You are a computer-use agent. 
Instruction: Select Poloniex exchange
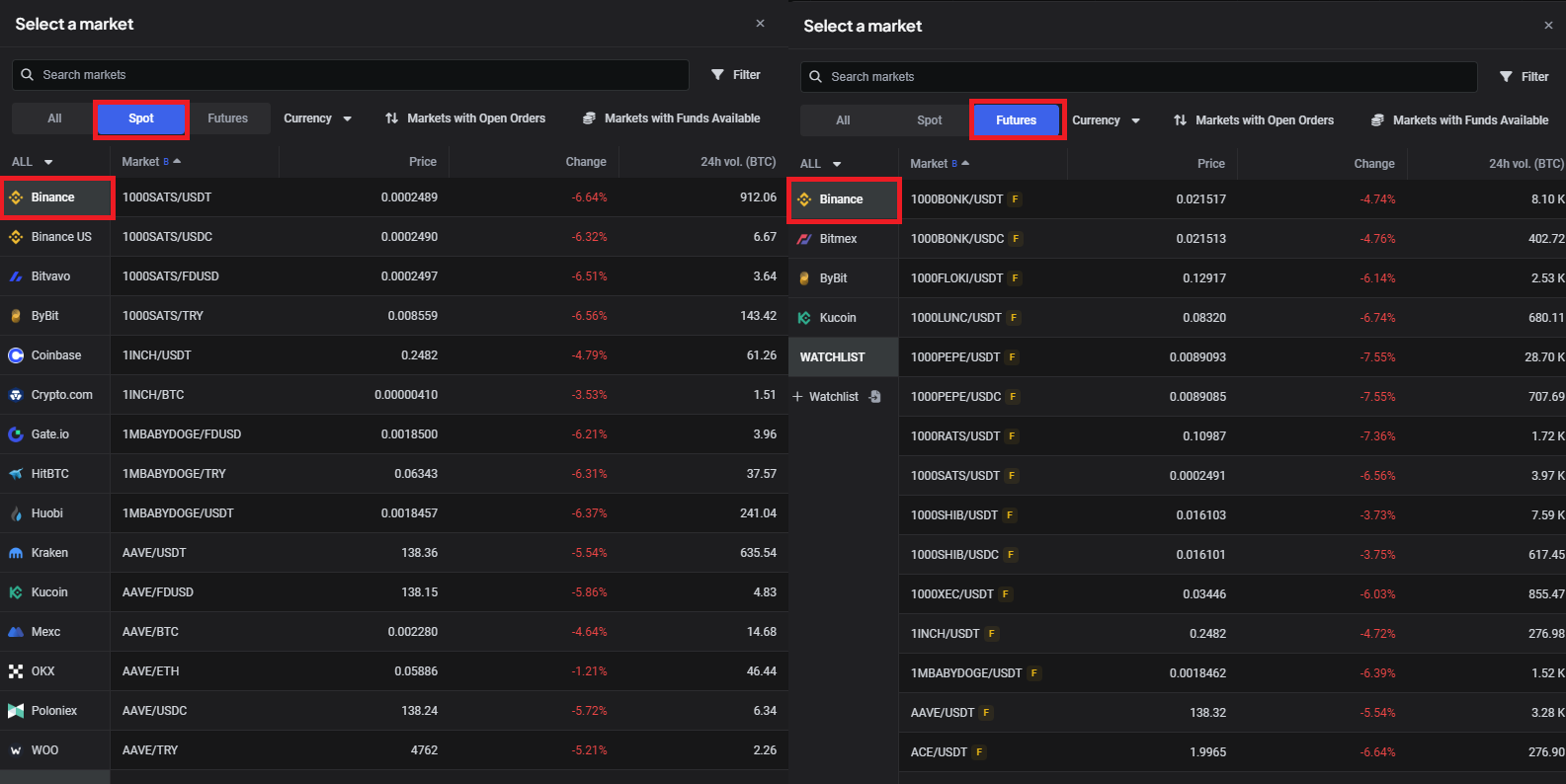click(54, 711)
